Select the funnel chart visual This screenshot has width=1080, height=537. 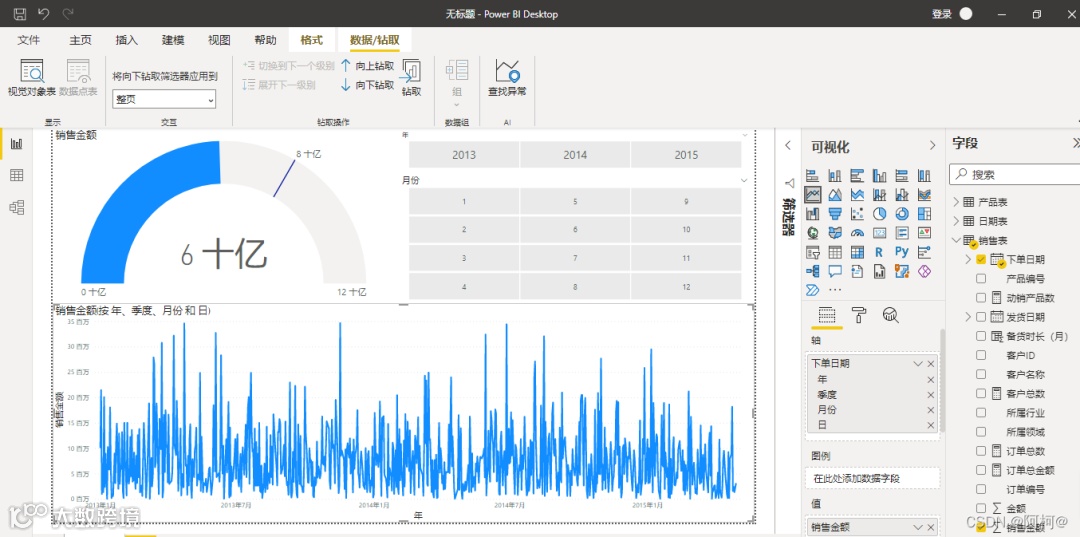coord(835,213)
